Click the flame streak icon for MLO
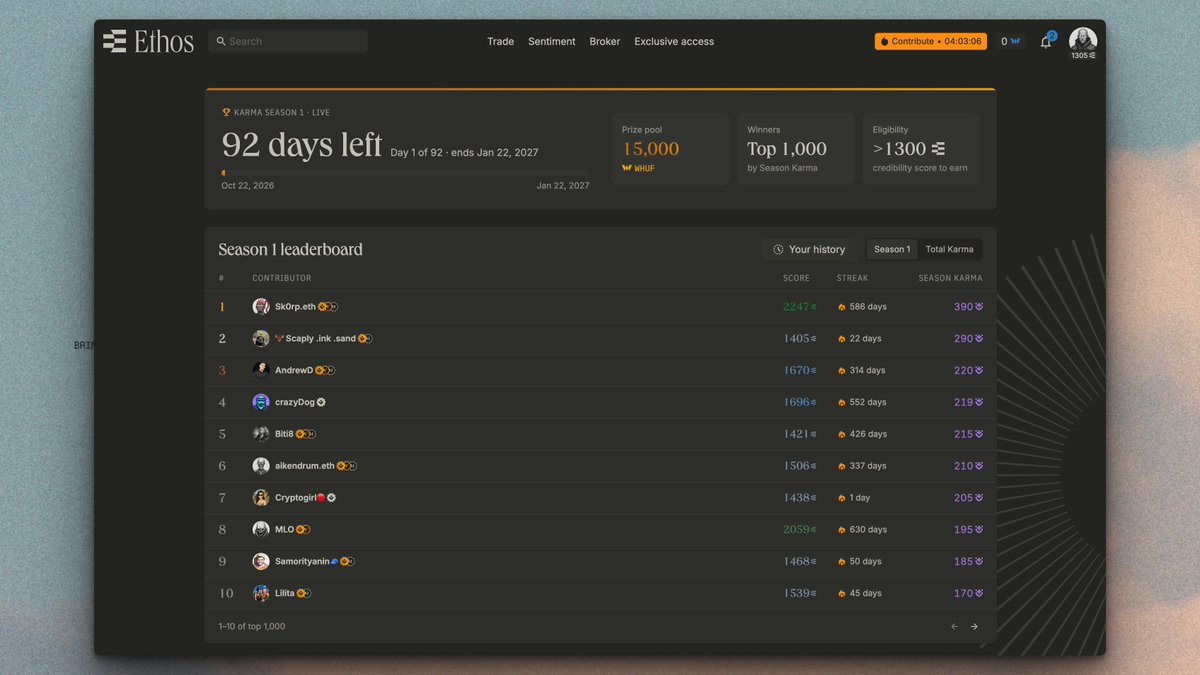Image resolution: width=1200 pixels, height=675 pixels. (842, 530)
